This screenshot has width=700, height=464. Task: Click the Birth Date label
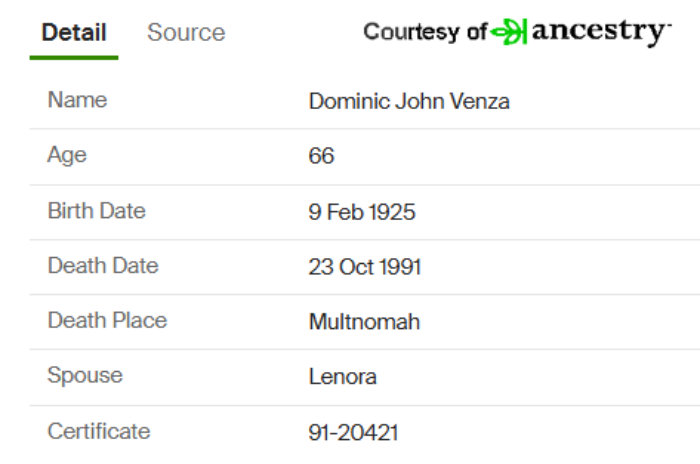click(96, 211)
